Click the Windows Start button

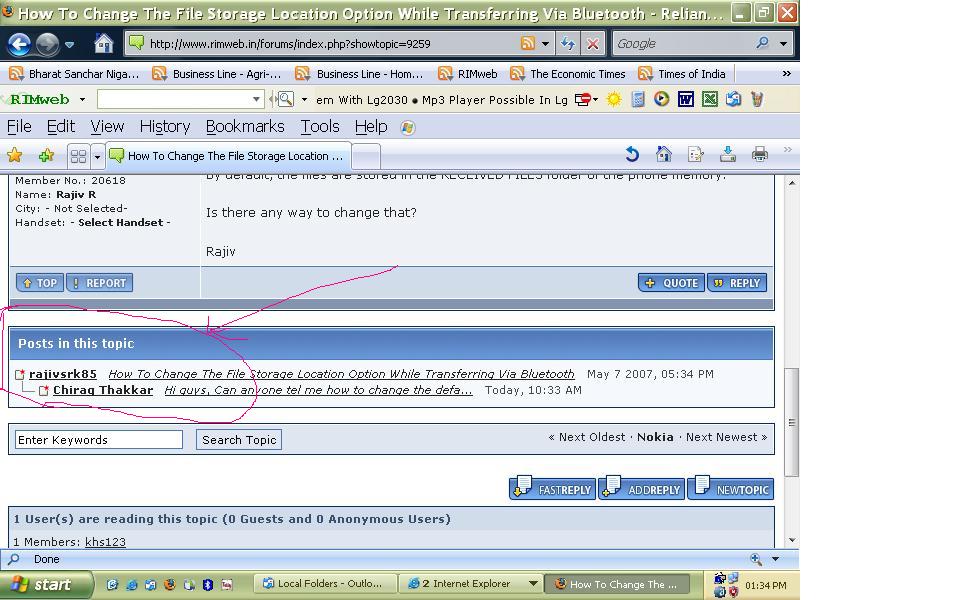(47, 585)
